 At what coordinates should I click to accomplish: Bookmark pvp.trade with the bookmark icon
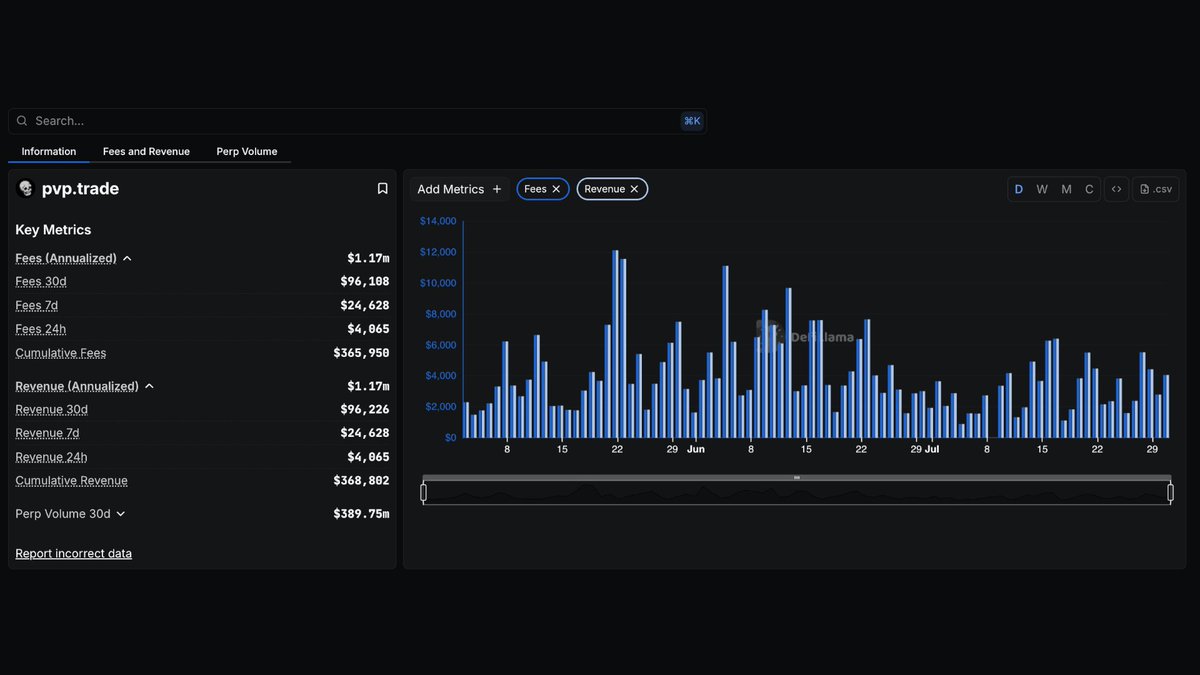click(382, 189)
